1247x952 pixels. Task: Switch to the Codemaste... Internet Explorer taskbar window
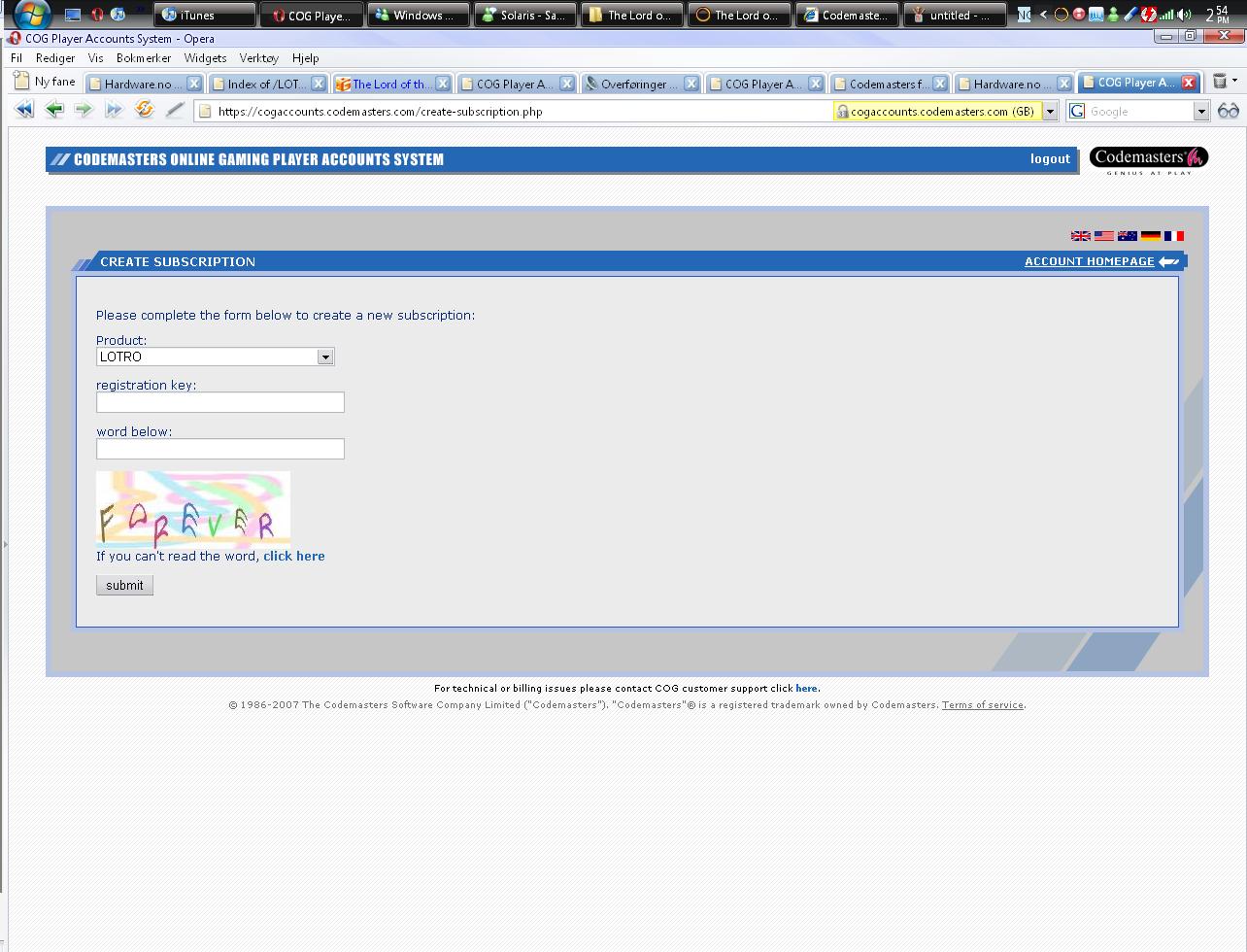(845, 15)
